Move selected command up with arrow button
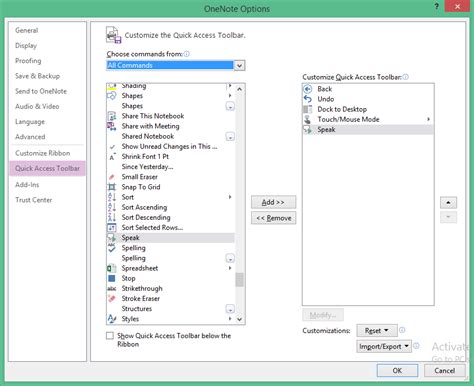This screenshot has height=386, width=474. pos(448,202)
